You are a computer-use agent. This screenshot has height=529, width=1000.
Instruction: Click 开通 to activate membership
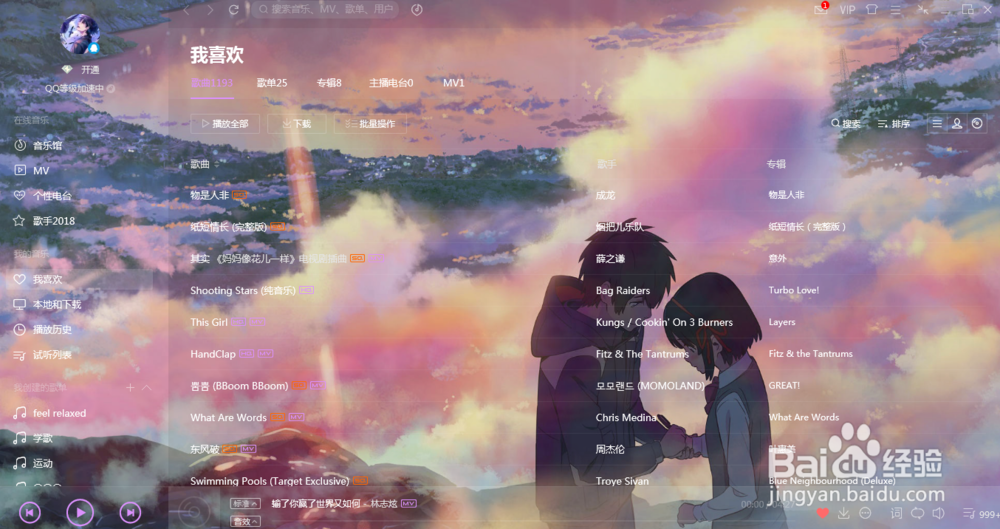click(90, 70)
